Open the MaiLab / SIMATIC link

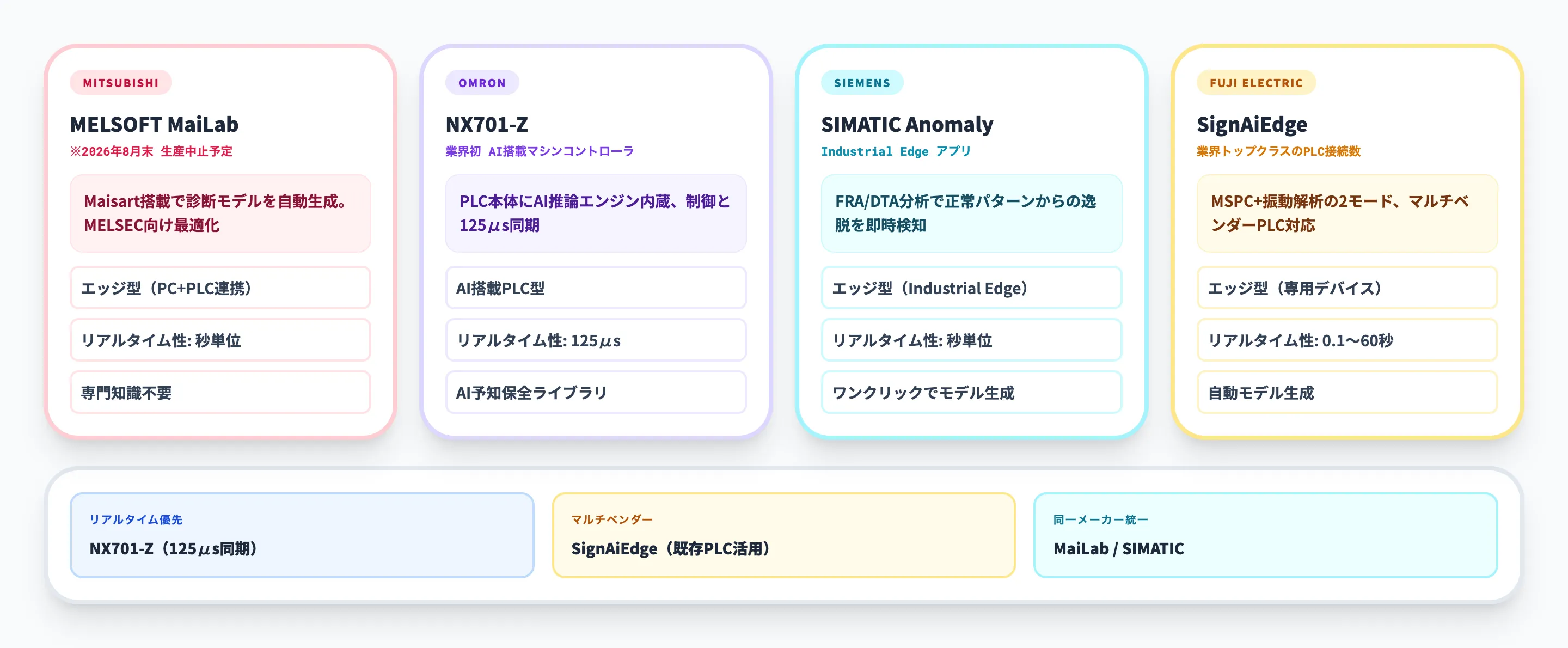[x=1119, y=549]
